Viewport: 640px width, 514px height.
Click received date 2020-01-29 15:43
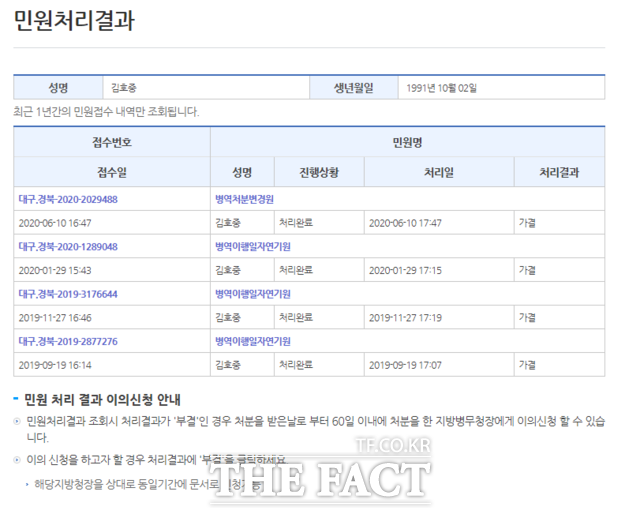click(55, 270)
